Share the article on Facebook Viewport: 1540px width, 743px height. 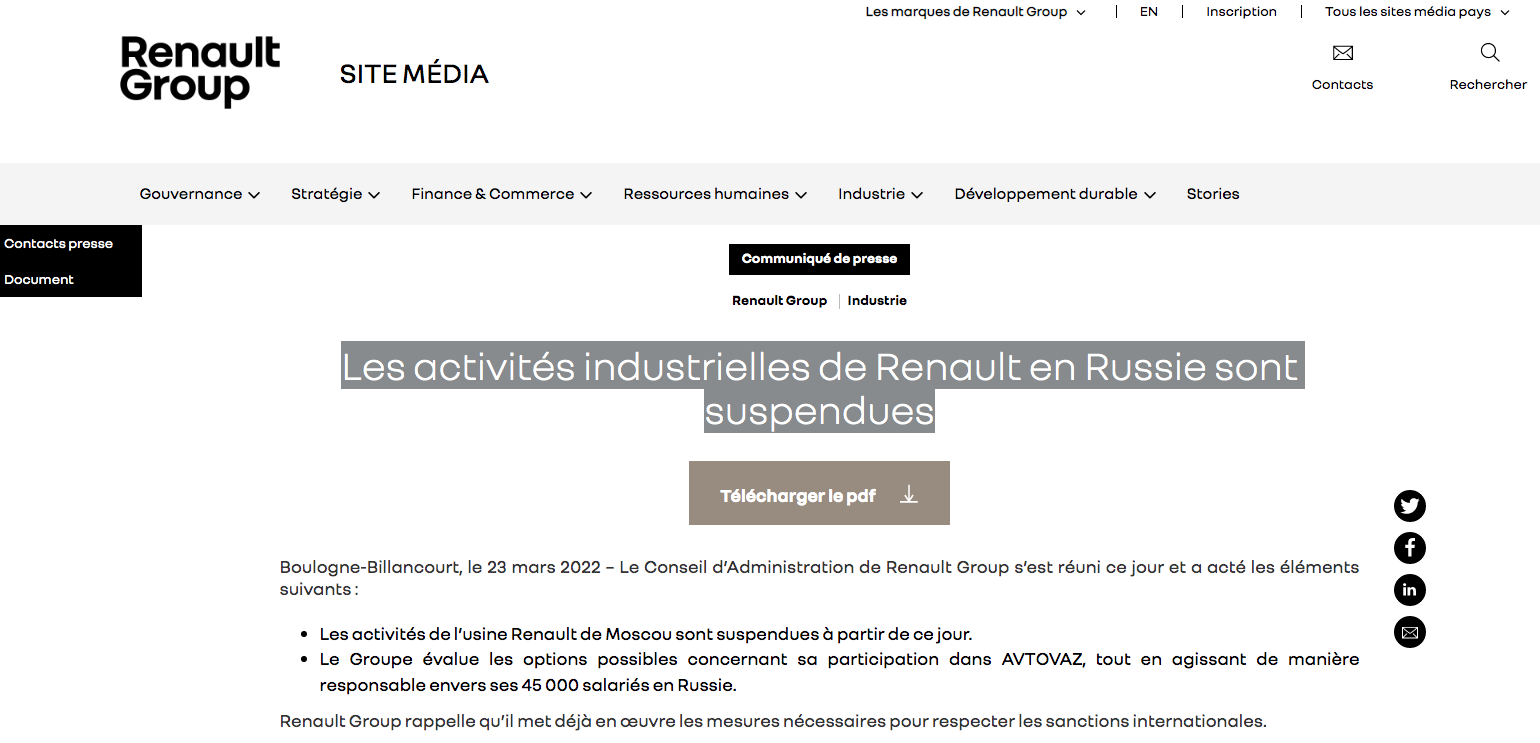click(1410, 548)
